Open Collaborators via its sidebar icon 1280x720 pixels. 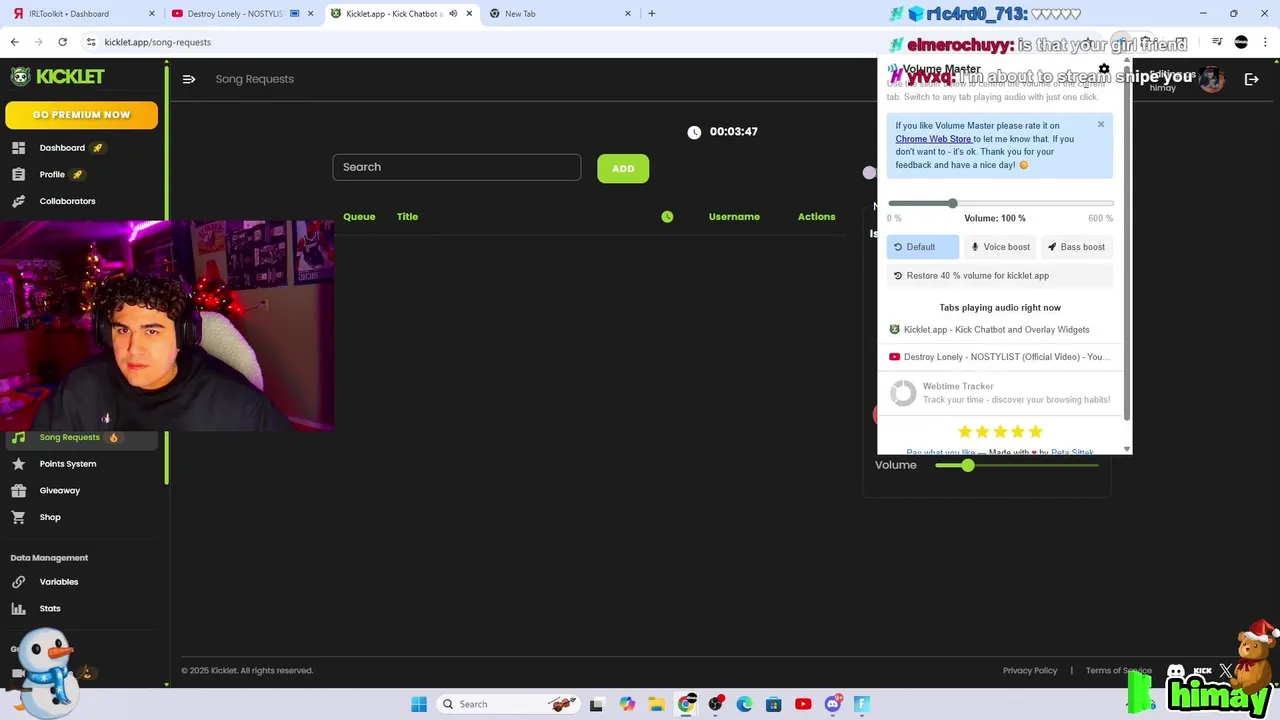(x=18, y=201)
